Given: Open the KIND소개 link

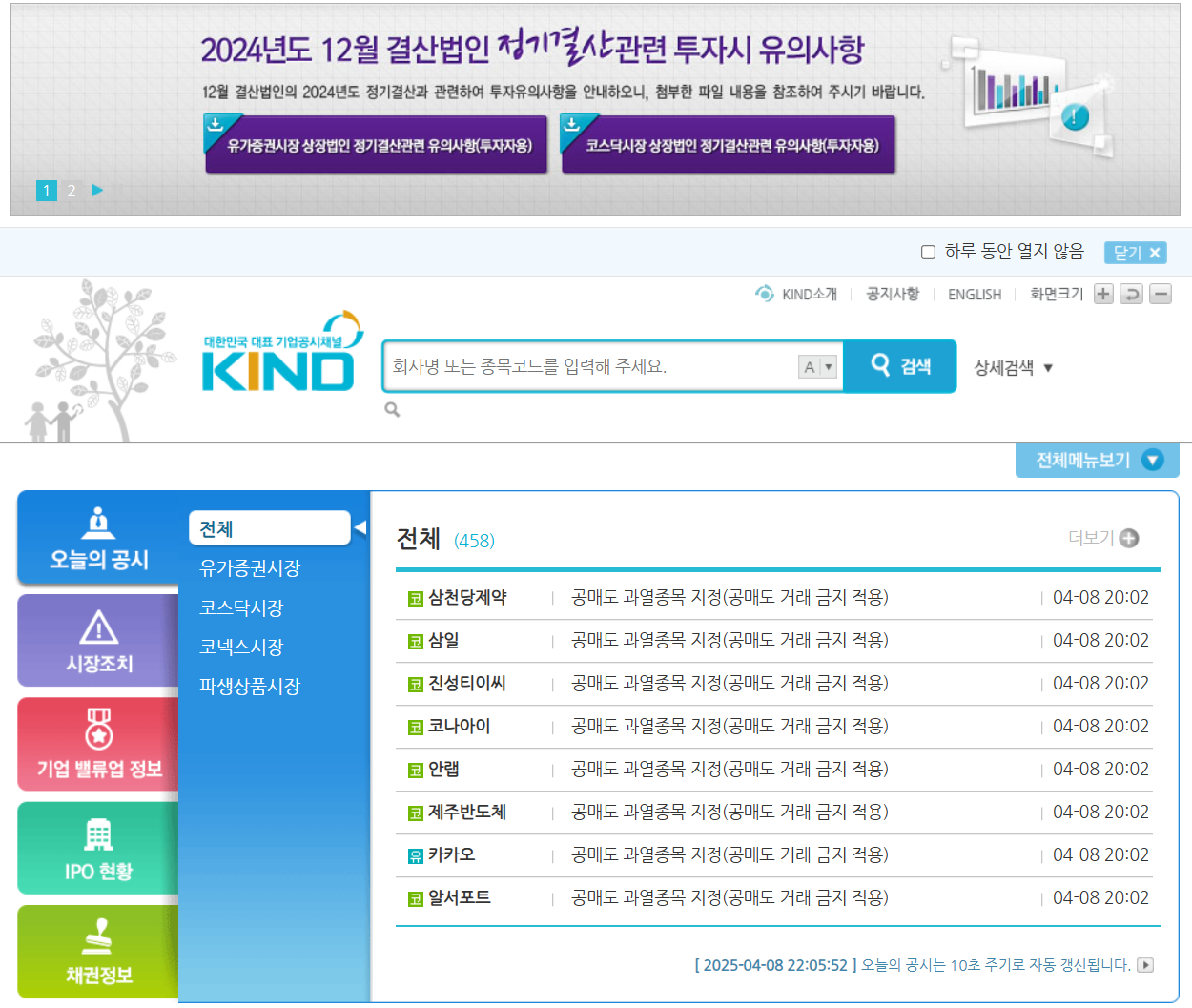Looking at the screenshot, I should (x=810, y=294).
